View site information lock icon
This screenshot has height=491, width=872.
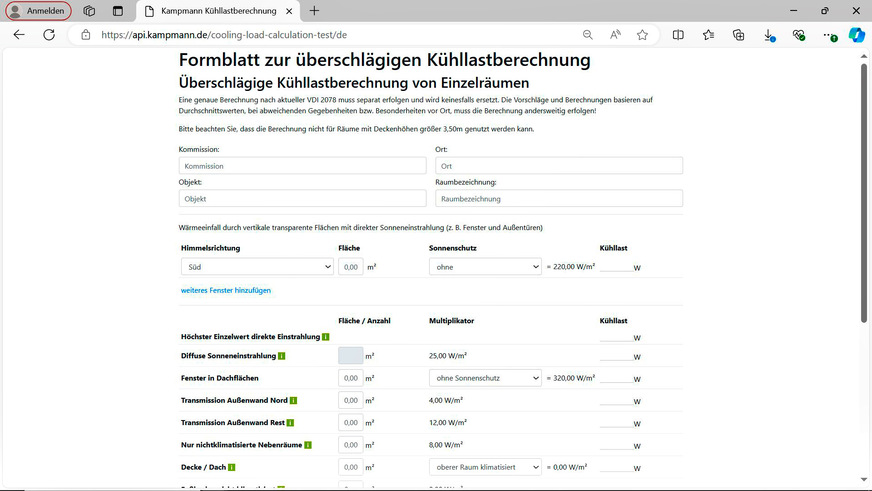coord(86,34)
